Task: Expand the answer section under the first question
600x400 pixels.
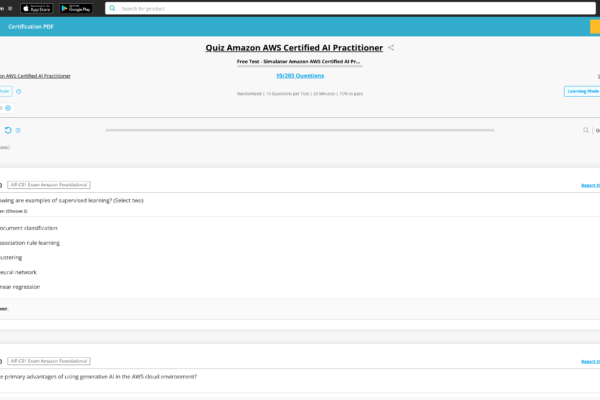Action: pos(5,309)
